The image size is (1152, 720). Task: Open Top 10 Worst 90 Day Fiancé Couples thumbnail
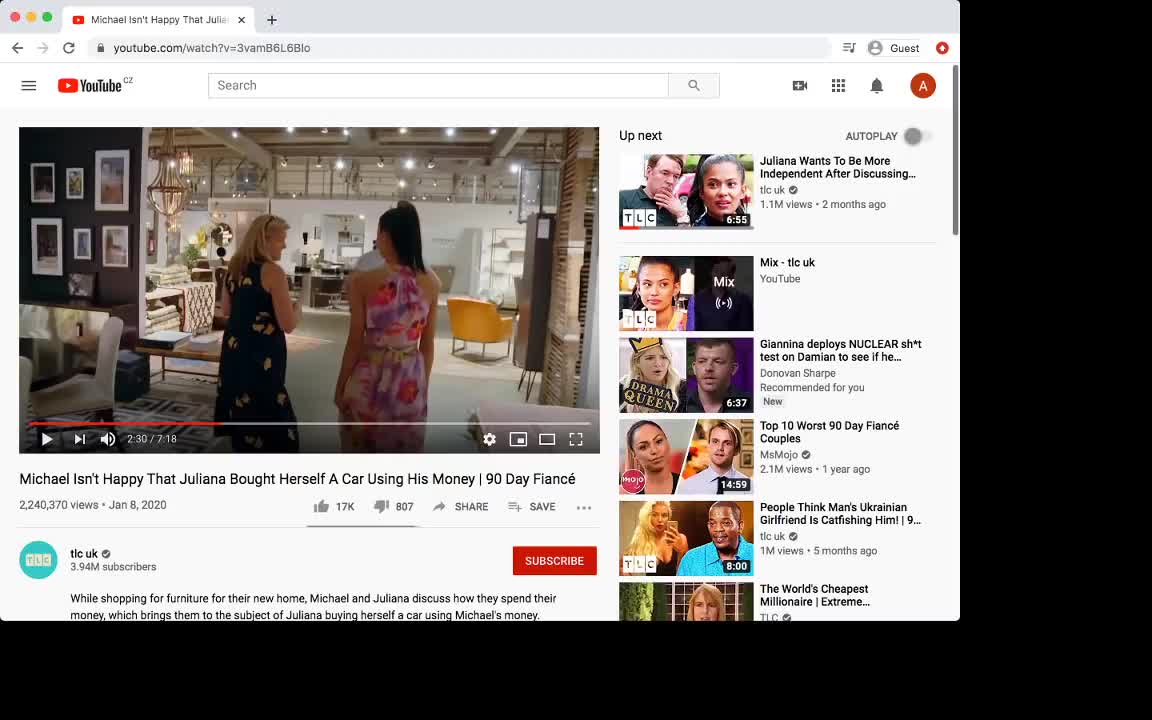(x=686, y=456)
